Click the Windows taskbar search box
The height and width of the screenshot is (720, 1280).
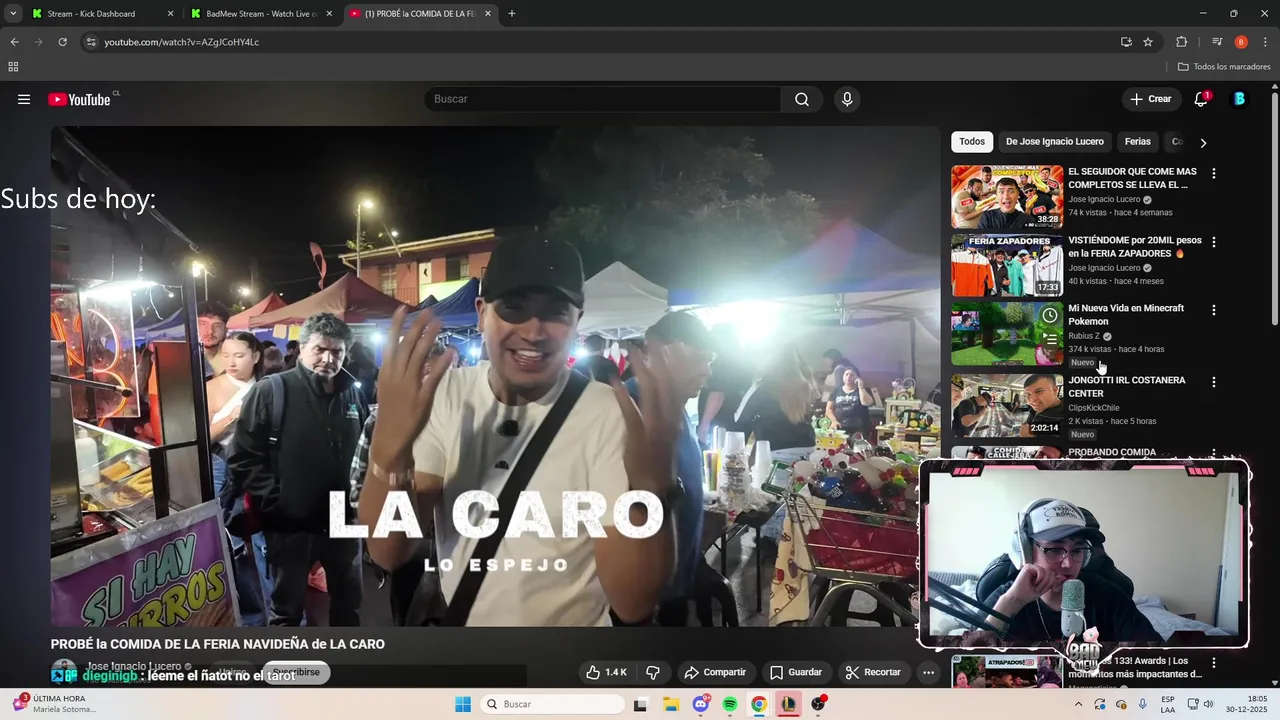[553, 704]
